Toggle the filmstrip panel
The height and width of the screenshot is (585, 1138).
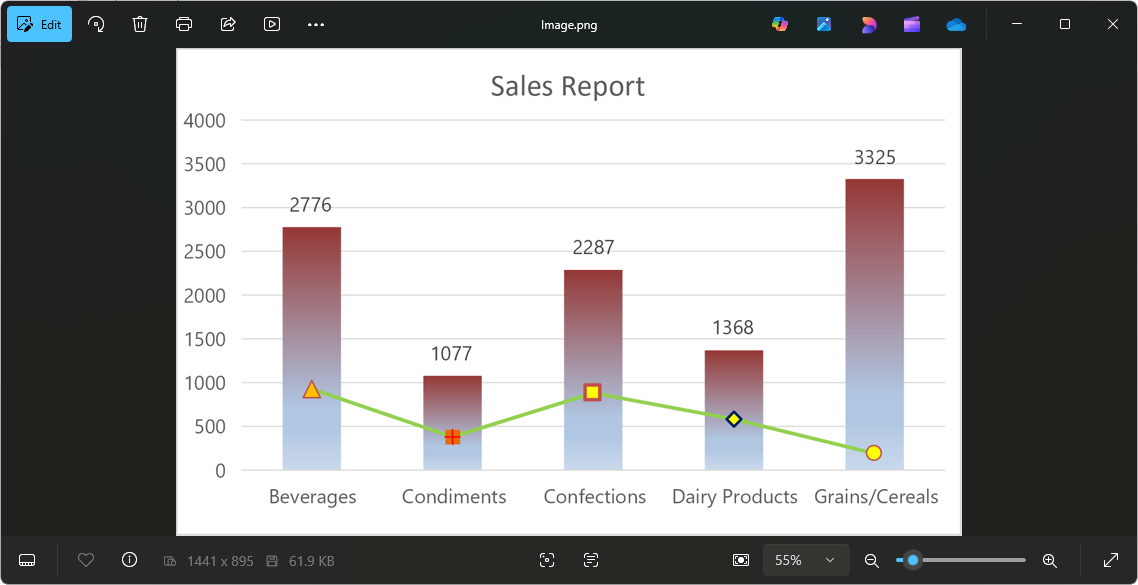(x=26, y=560)
